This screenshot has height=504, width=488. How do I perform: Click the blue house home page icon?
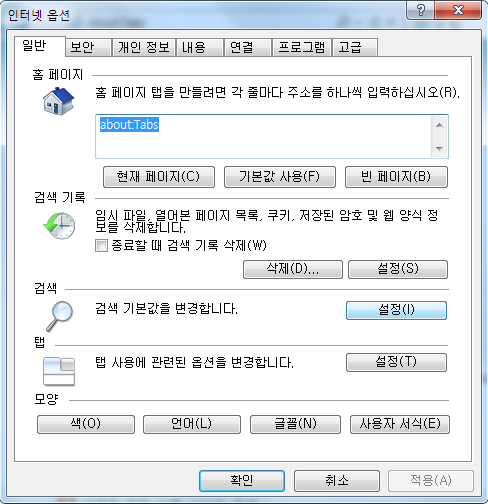pyautogui.click(x=58, y=101)
